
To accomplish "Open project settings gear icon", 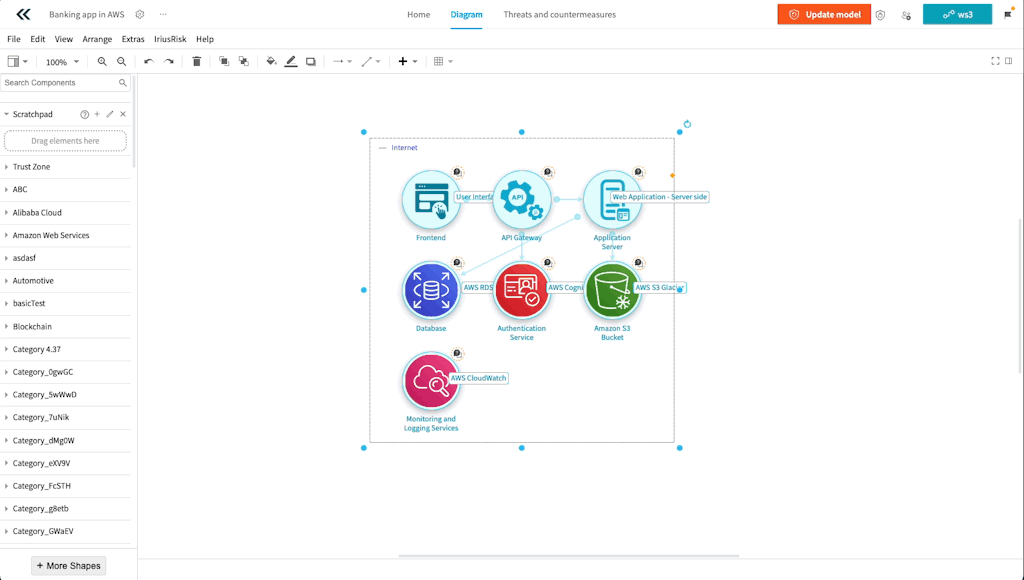I will tap(139, 14).
